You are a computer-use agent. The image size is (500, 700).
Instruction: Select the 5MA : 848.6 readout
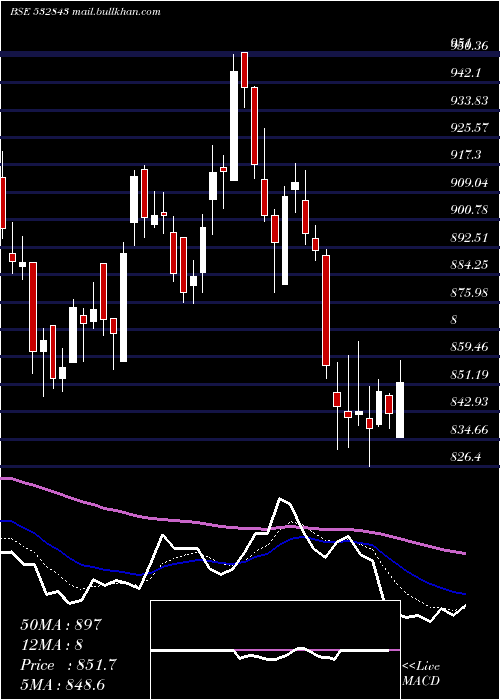click(x=62, y=685)
